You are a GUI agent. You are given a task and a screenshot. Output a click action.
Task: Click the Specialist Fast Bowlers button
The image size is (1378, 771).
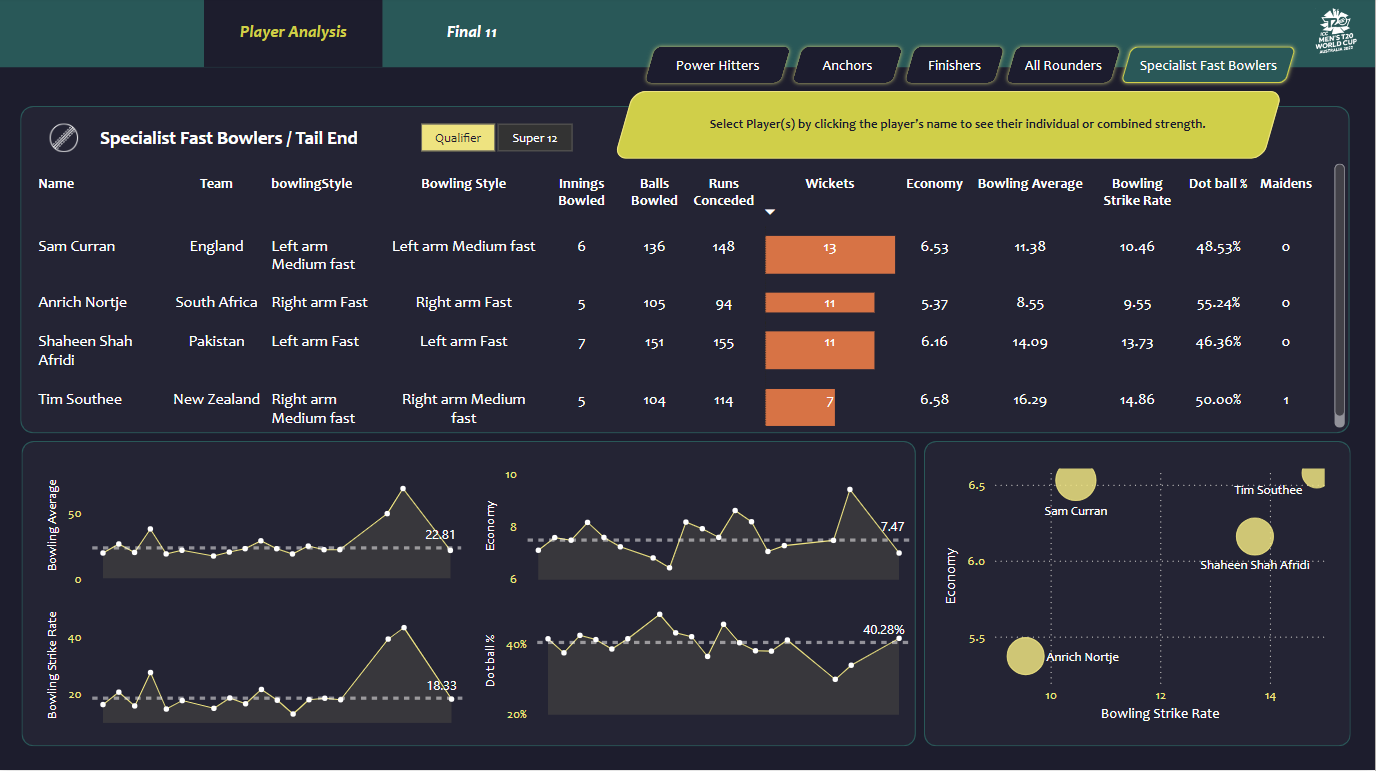click(1207, 64)
